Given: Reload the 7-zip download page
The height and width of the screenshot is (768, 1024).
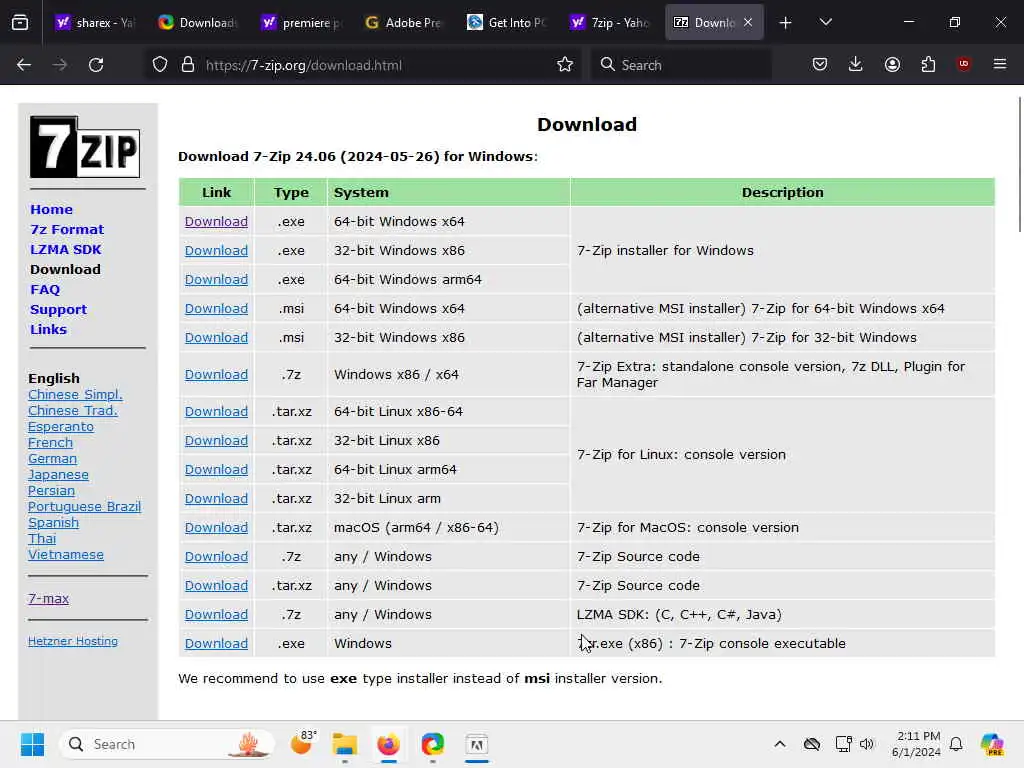Looking at the screenshot, I should tap(96, 65).
